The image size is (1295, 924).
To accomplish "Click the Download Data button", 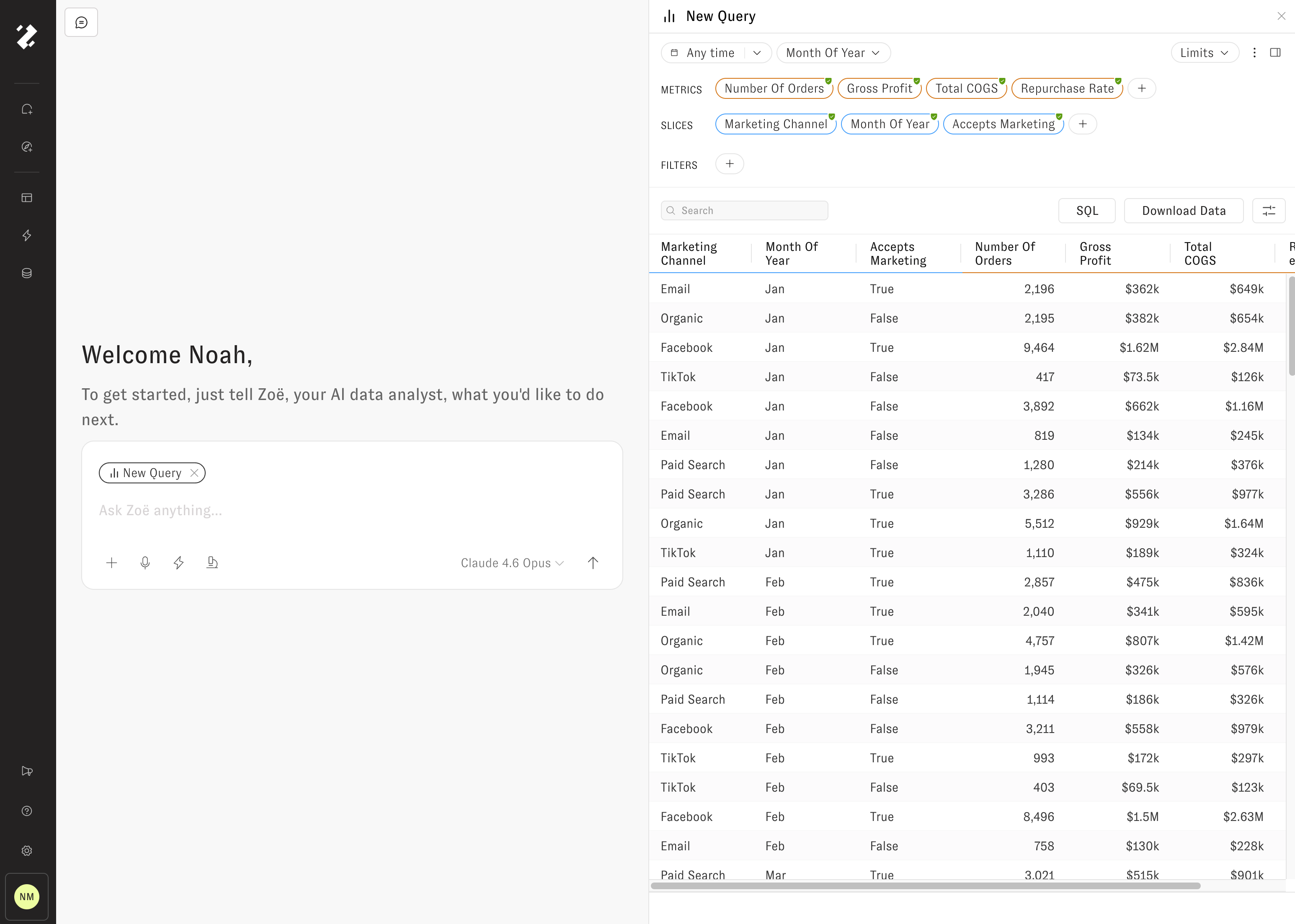I will click(x=1184, y=211).
